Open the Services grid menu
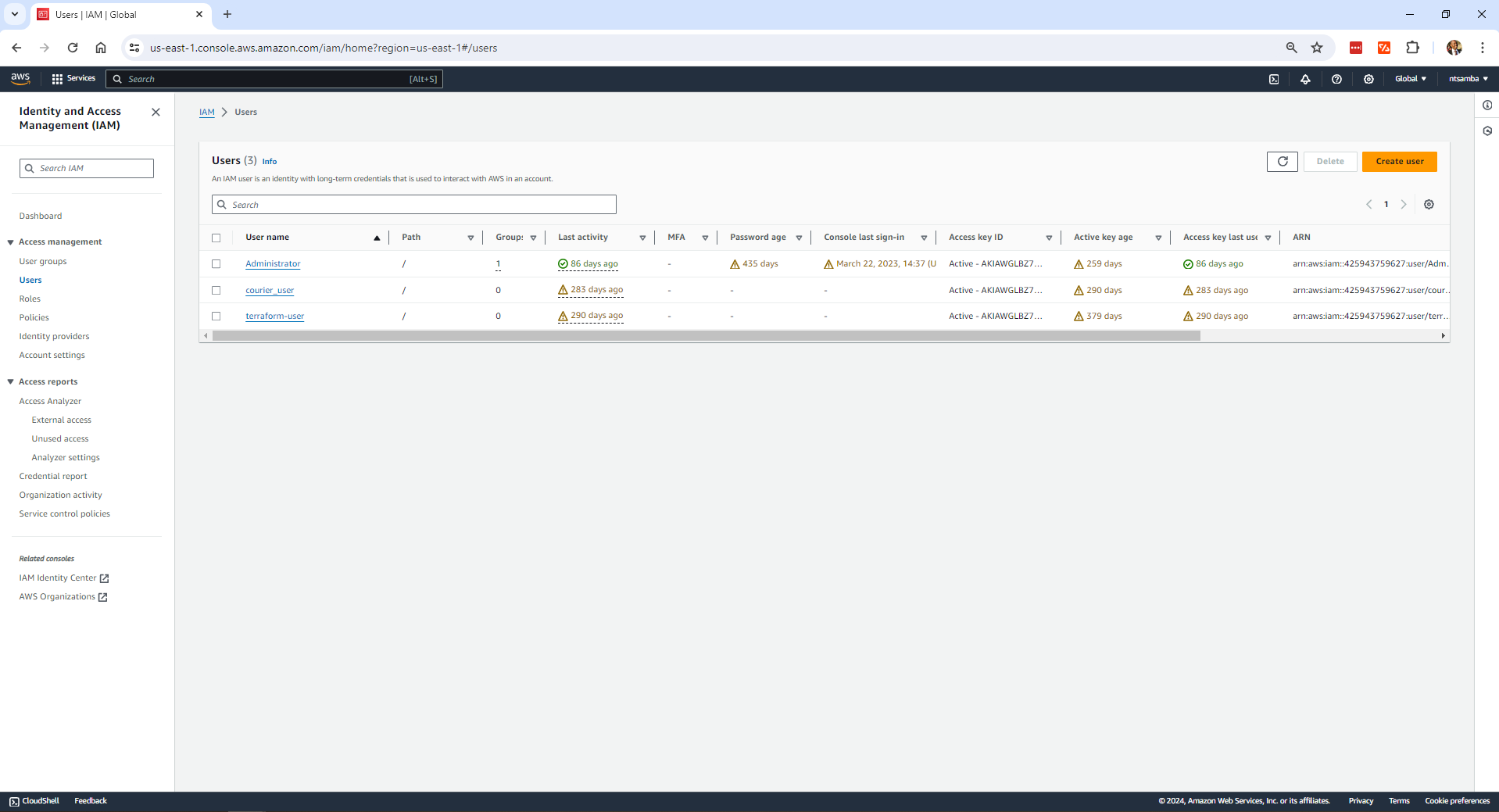Image resolution: width=1499 pixels, height=812 pixels. pyautogui.click(x=73, y=78)
